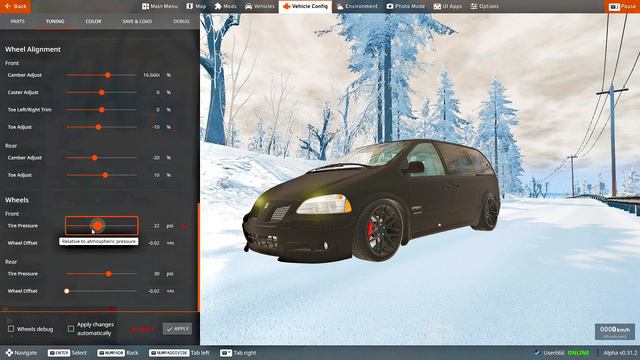Click the rear Wheel Offset slider handle
Image resolution: width=640 pixels, height=360 pixels.
[x=67, y=291]
